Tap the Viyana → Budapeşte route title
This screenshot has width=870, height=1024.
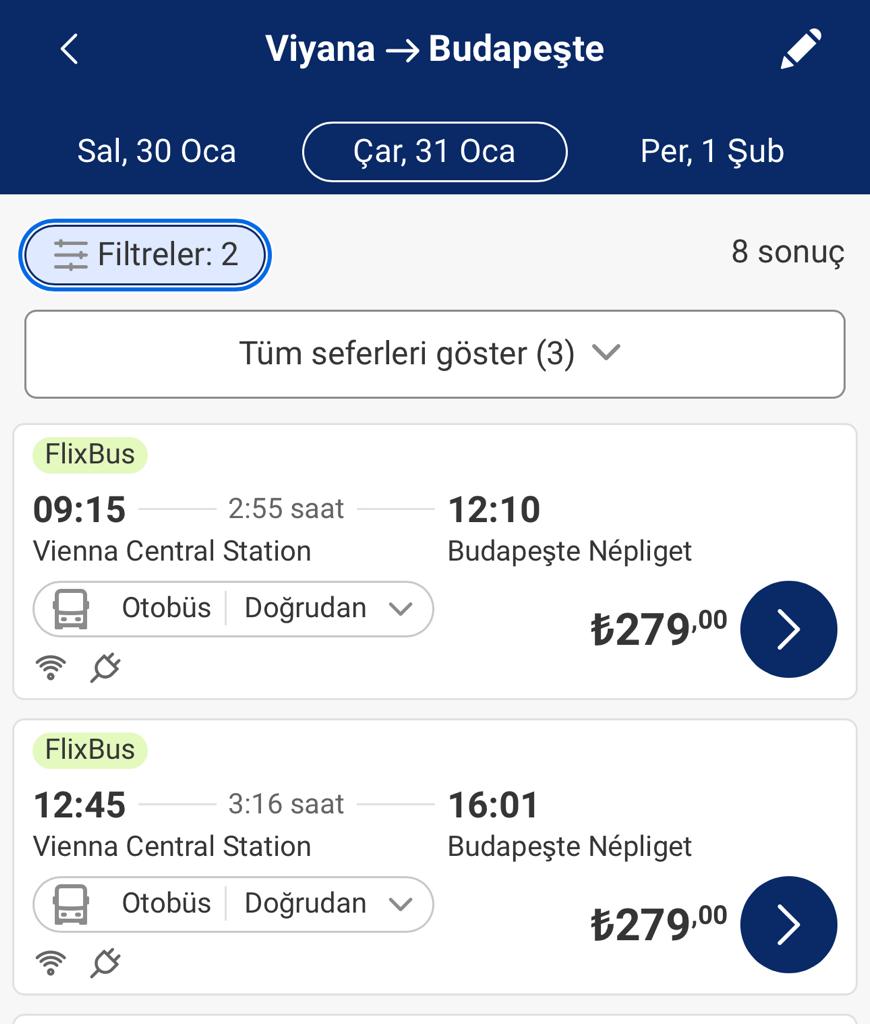[x=435, y=48]
